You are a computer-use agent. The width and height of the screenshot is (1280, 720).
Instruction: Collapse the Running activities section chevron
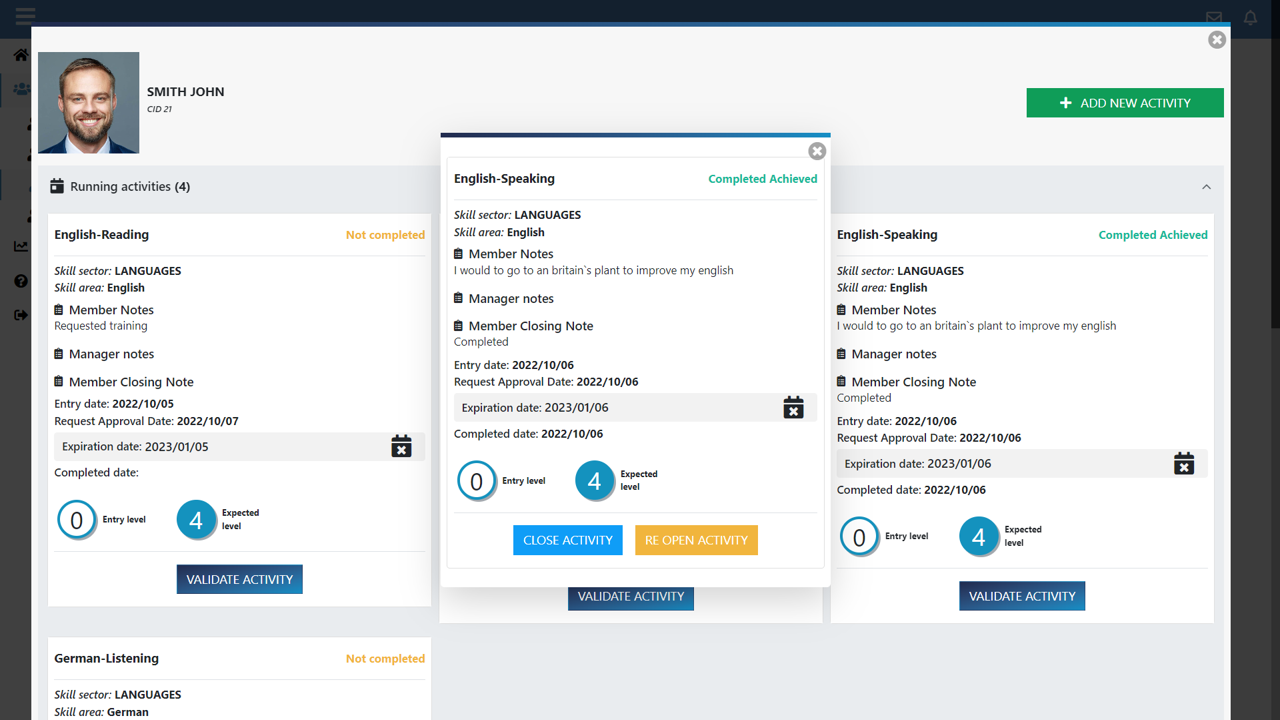click(1206, 187)
